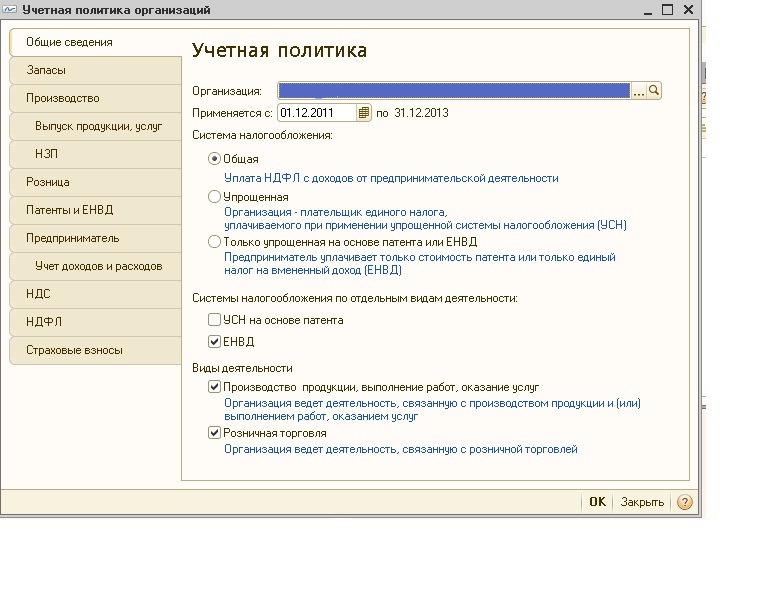Close window with the X icon
This screenshot has width=768, height=614.
pos(688,9)
